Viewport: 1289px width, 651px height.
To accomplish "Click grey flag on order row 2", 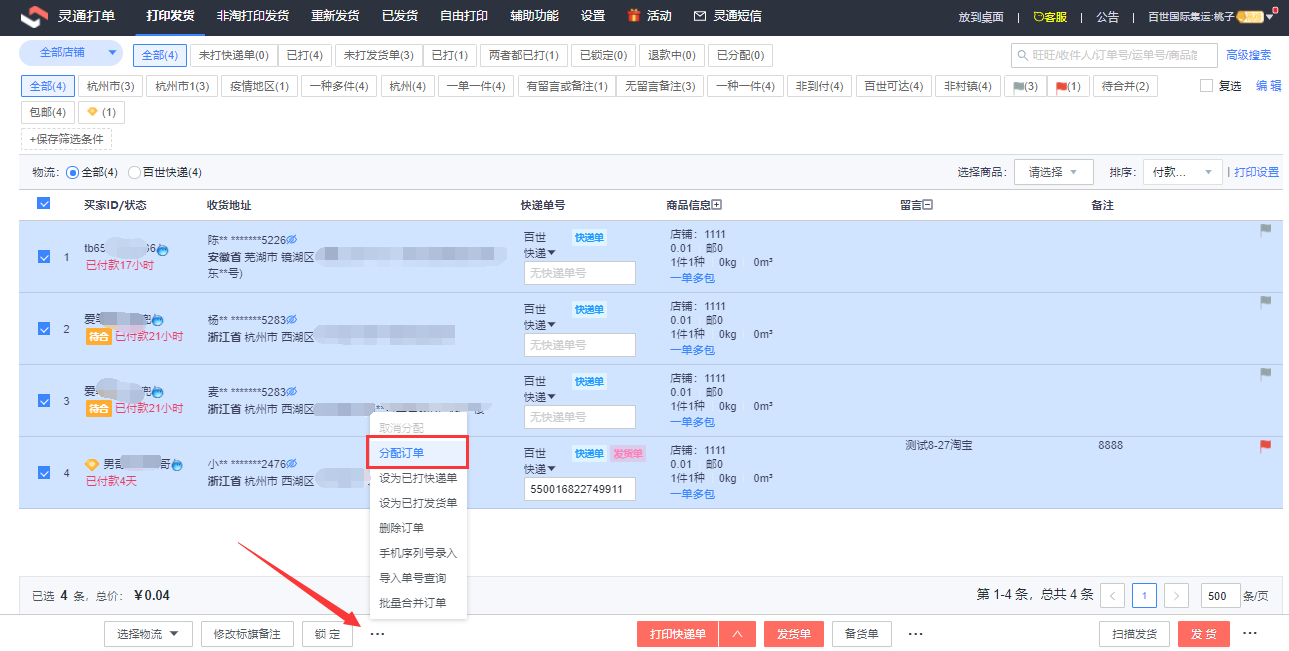I will click(x=1265, y=302).
